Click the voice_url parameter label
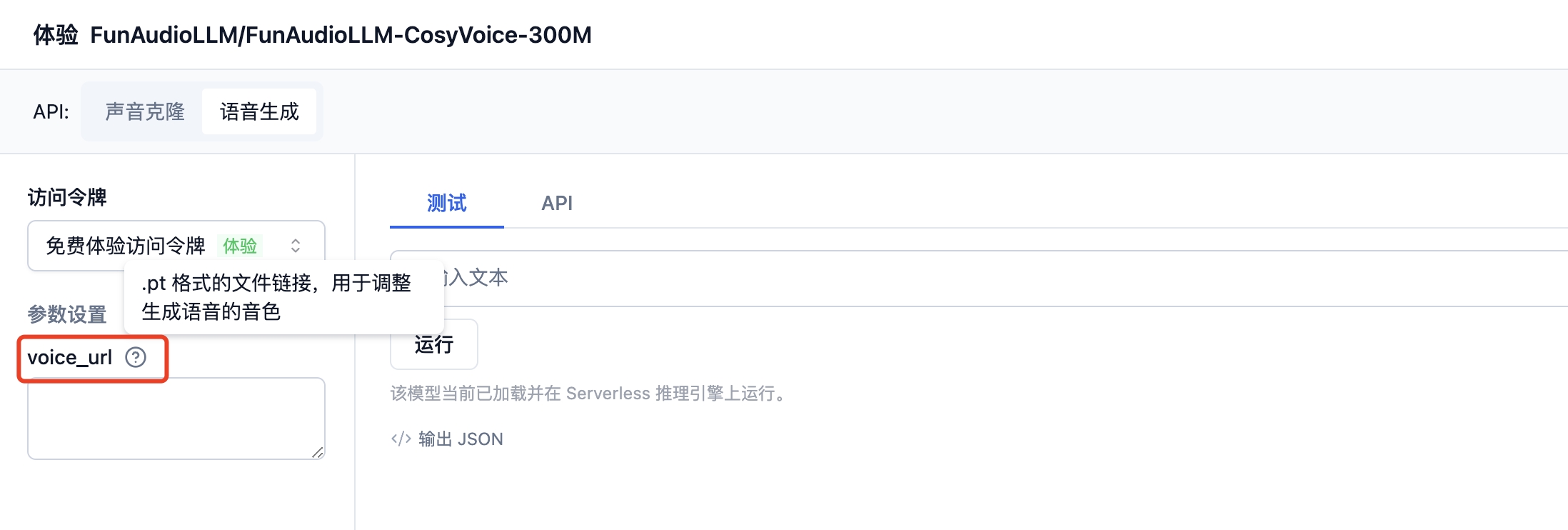 tap(70, 357)
